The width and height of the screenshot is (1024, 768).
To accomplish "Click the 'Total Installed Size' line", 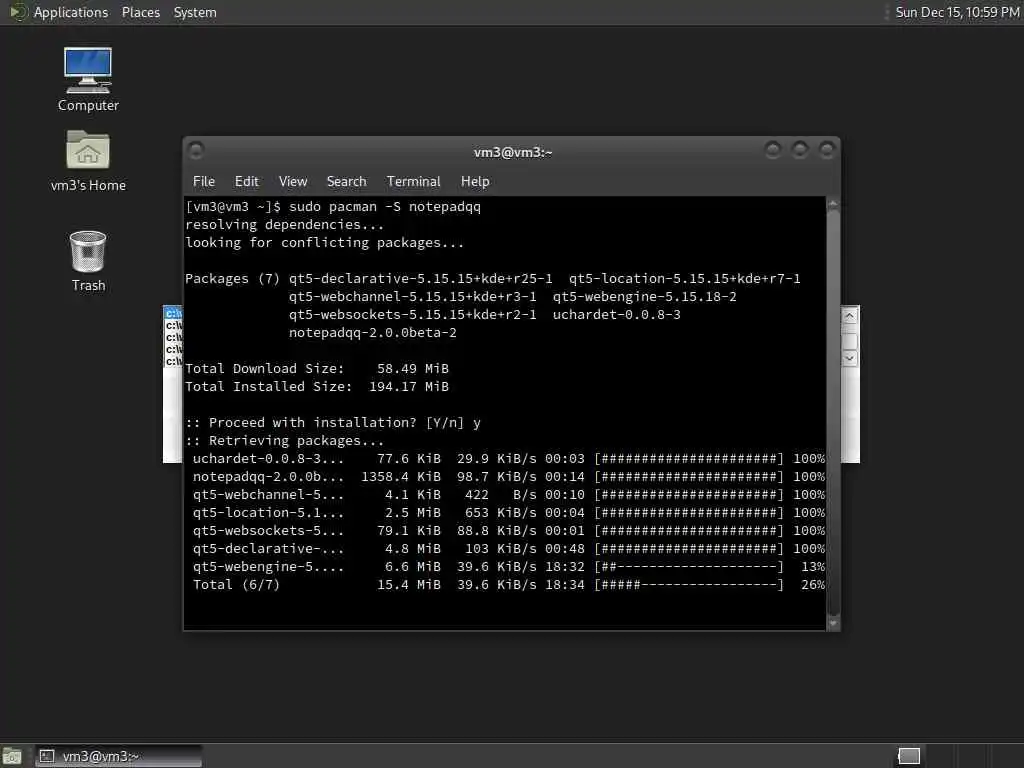I will point(317,387).
